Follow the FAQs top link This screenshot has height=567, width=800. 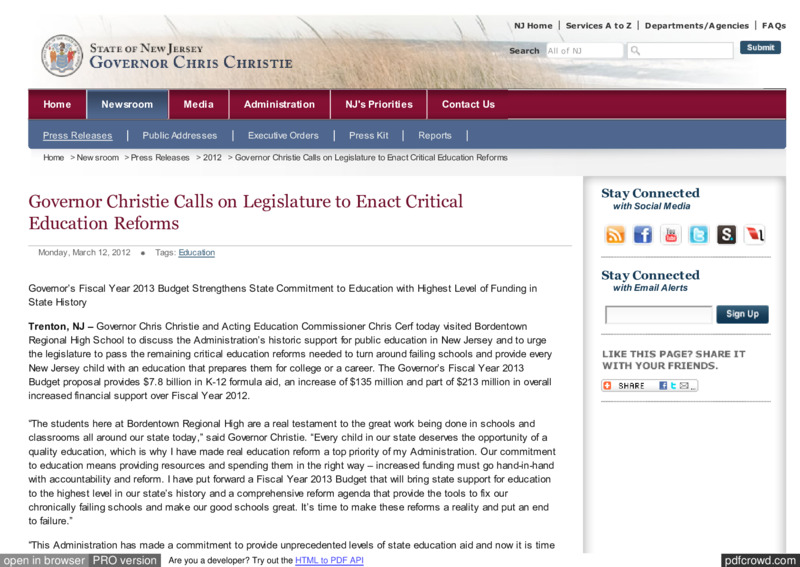click(x=774, y=26)
